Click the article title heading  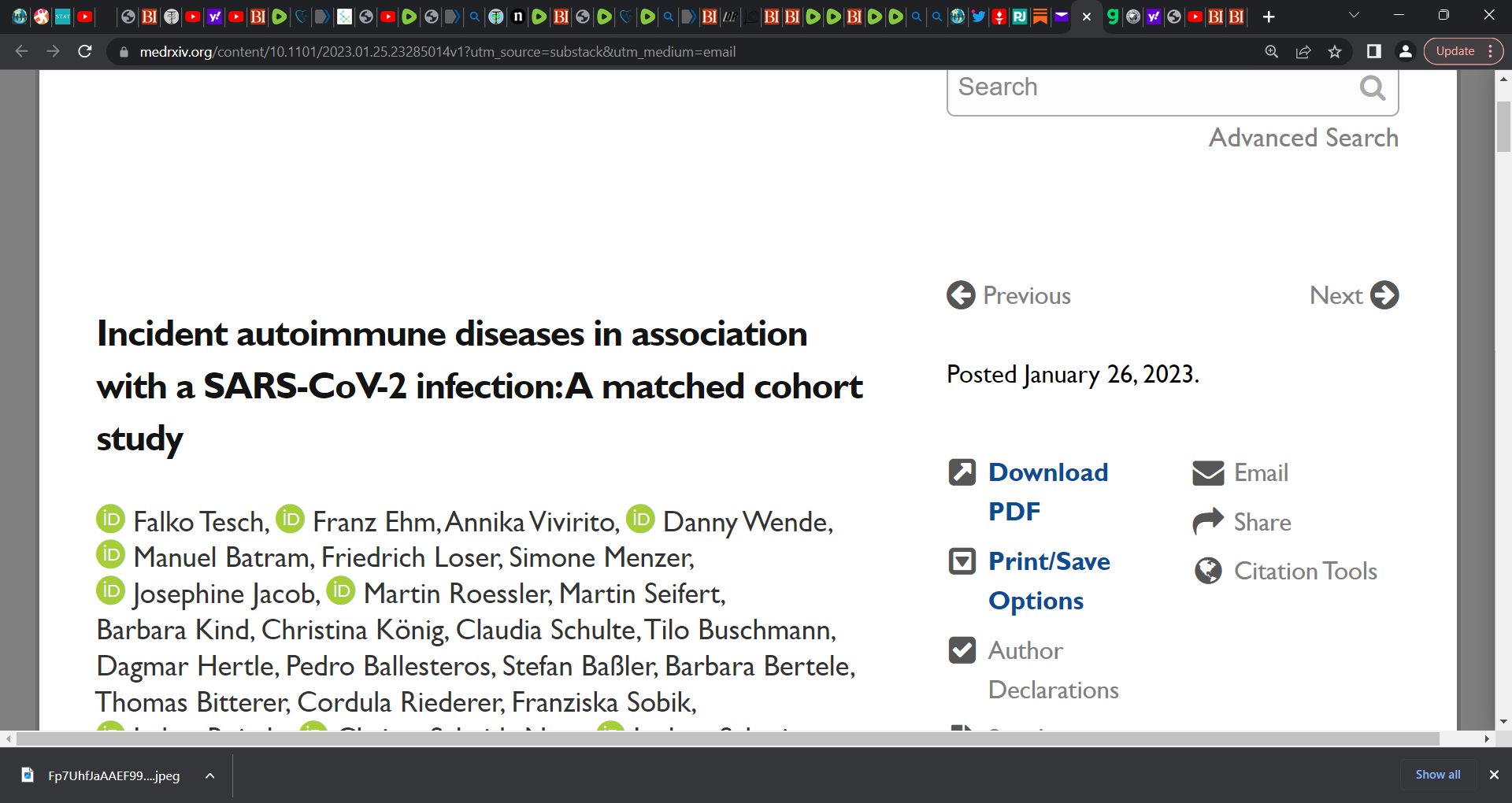tap(480, 386)
